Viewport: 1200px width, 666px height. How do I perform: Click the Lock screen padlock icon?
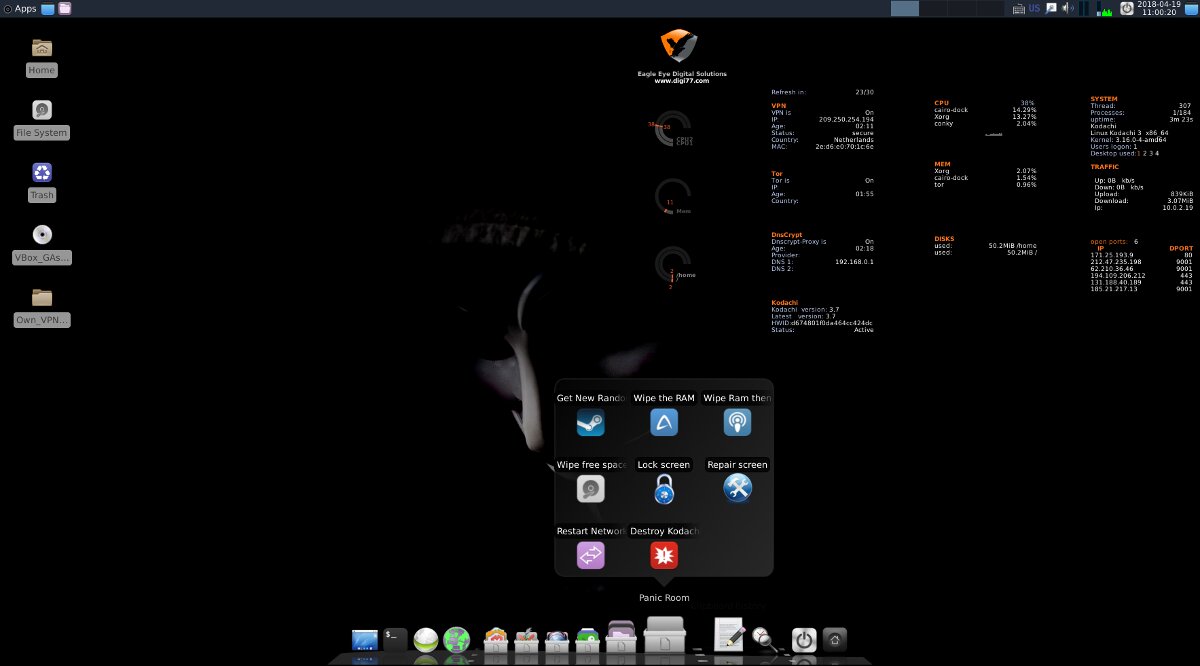pos(664,489)
